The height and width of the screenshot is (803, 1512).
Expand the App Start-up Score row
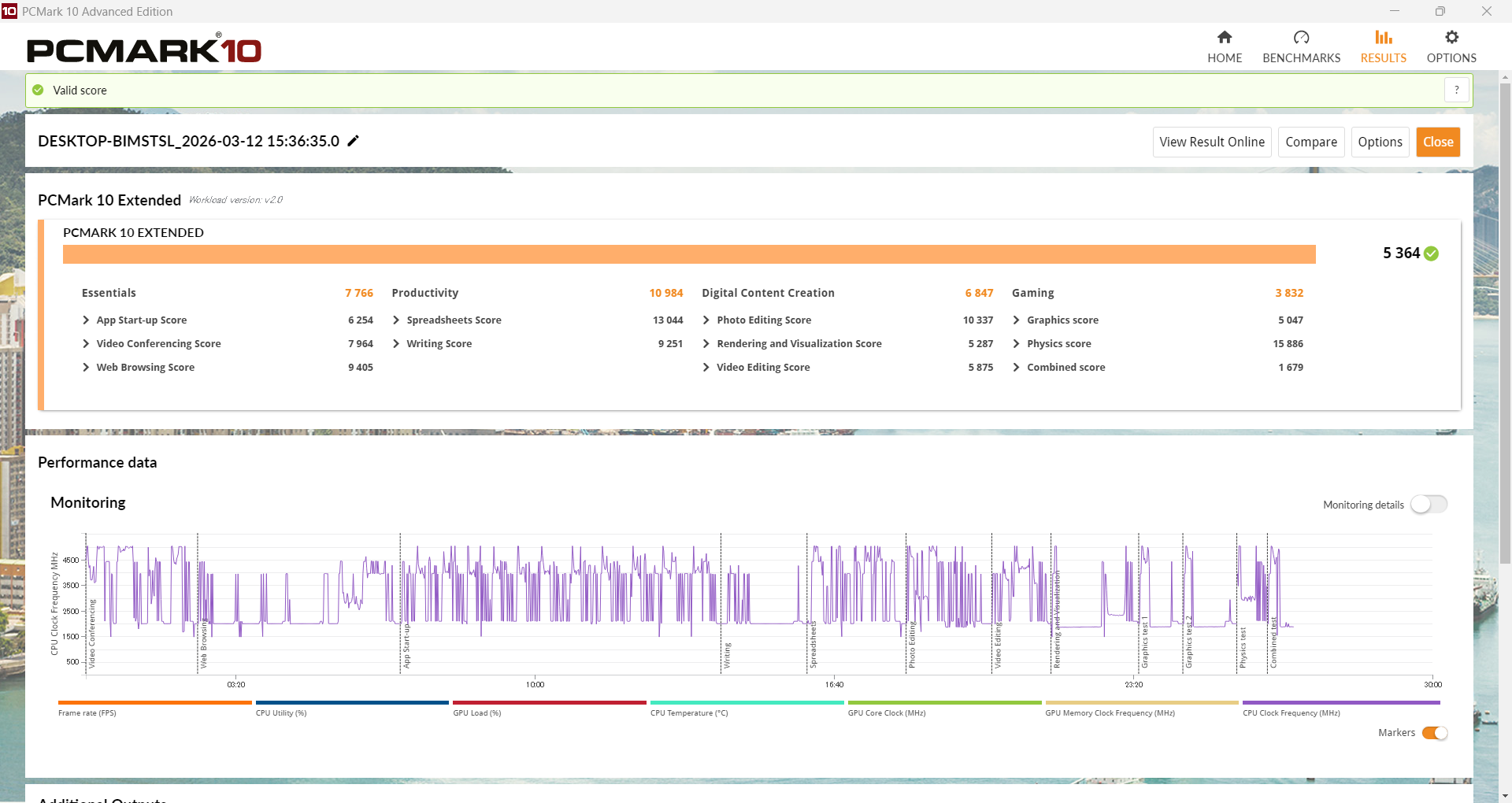coord(86,320)
